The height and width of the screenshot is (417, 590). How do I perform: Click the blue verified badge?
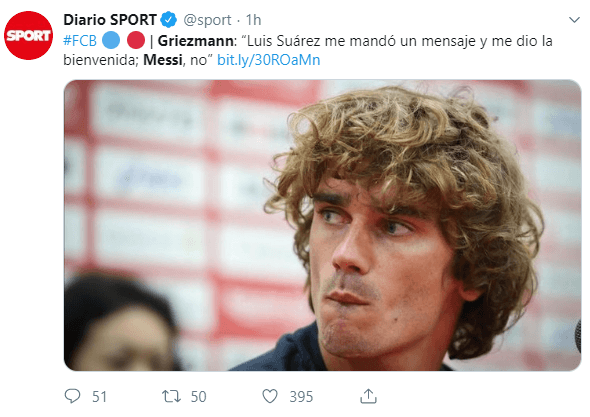tap(169, 20)
